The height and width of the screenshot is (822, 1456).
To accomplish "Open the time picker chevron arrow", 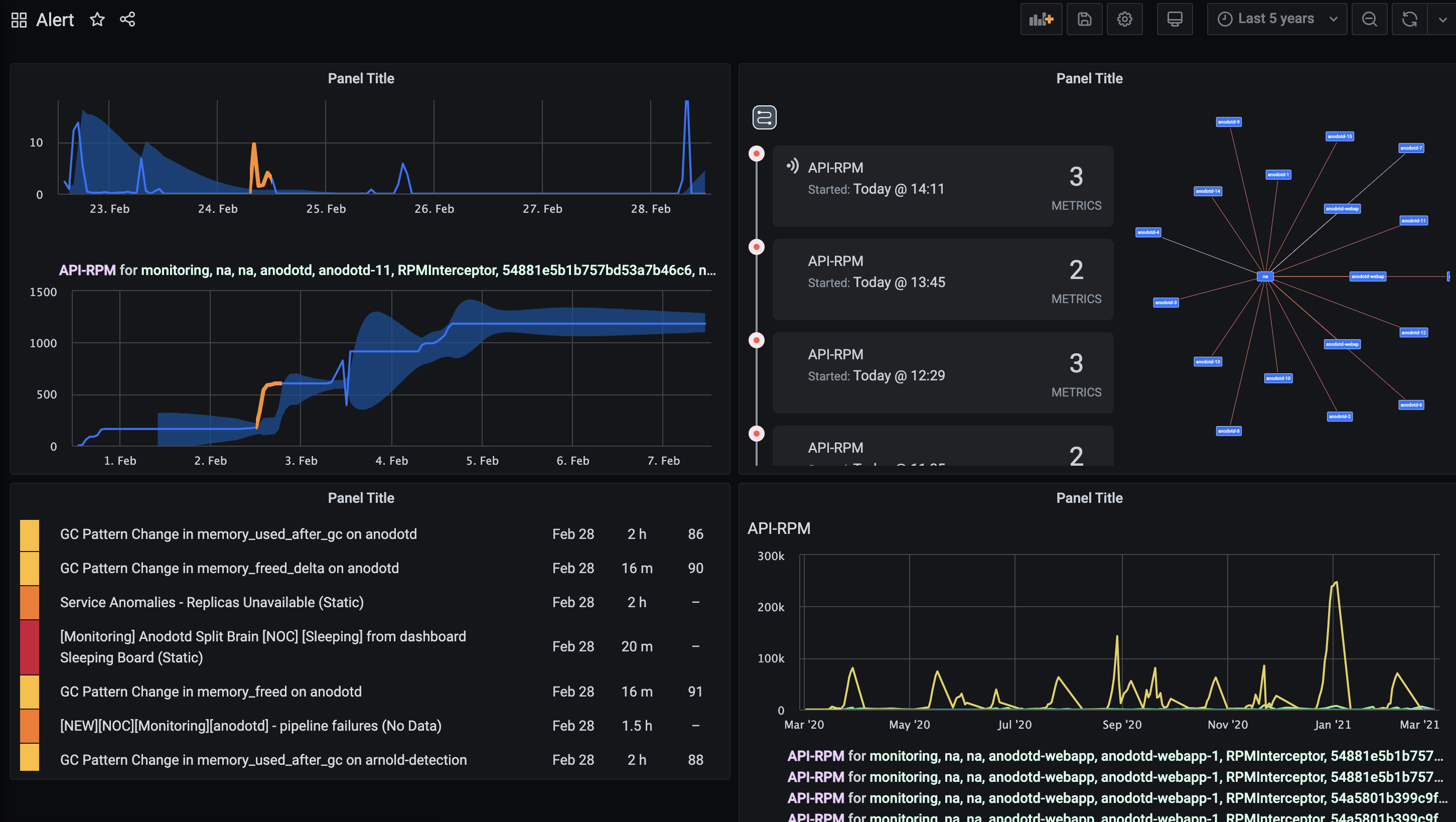I will point(1334,19).
